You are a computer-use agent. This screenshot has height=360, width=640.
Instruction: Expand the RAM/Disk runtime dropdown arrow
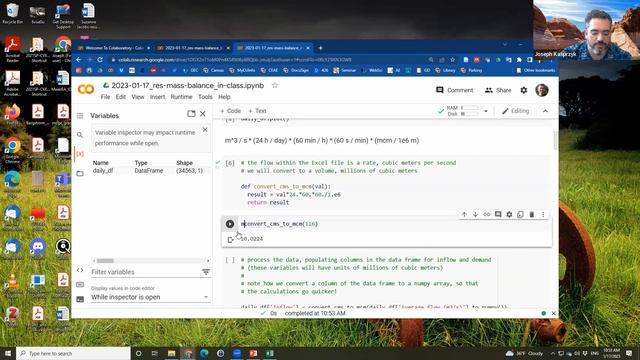pyautogui.click(x=486, y=111)
